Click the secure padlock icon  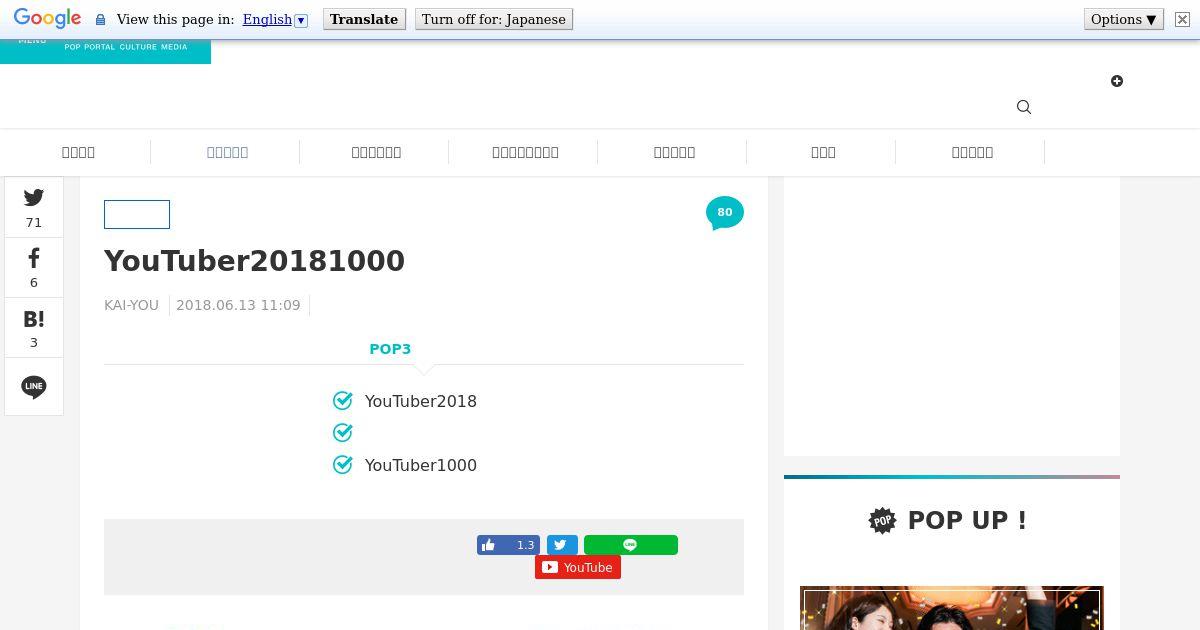click(100, 20)
